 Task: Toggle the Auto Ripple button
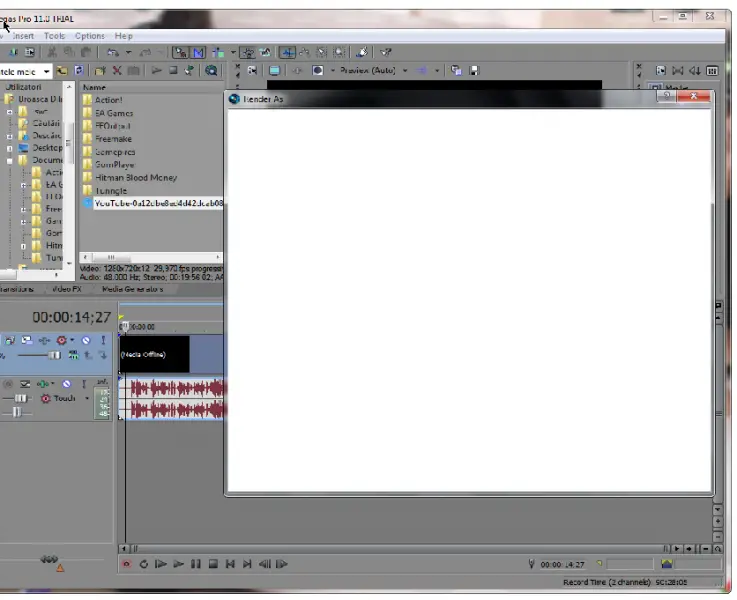(x=218, y=52)
